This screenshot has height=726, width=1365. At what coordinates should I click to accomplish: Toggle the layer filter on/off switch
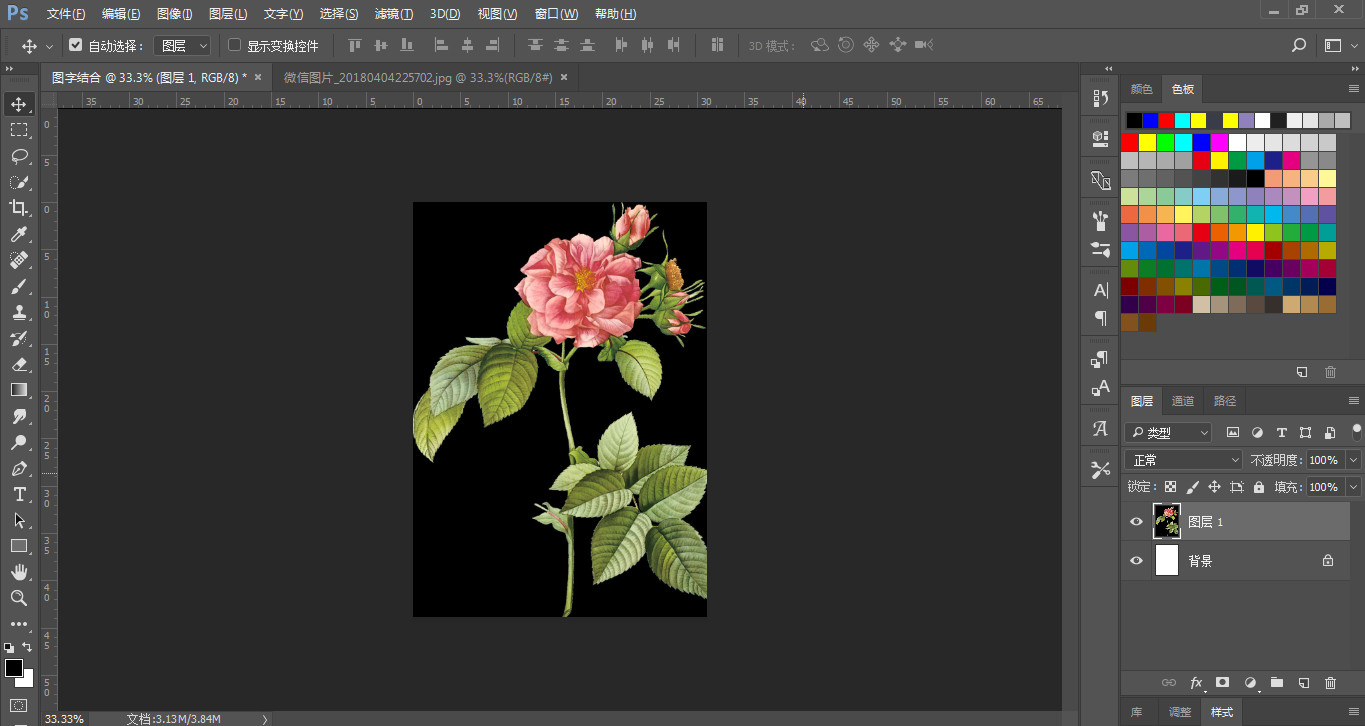point(1357,430)
